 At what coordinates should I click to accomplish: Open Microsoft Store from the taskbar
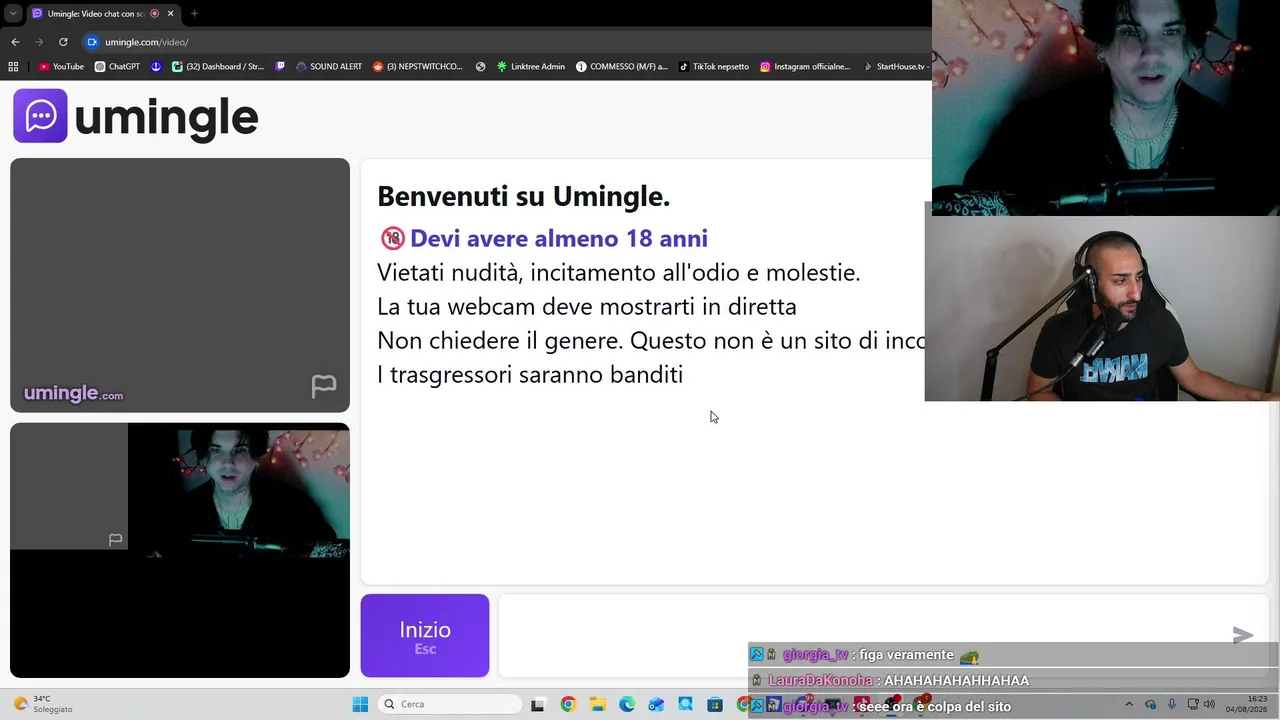(x=715, y=704)
